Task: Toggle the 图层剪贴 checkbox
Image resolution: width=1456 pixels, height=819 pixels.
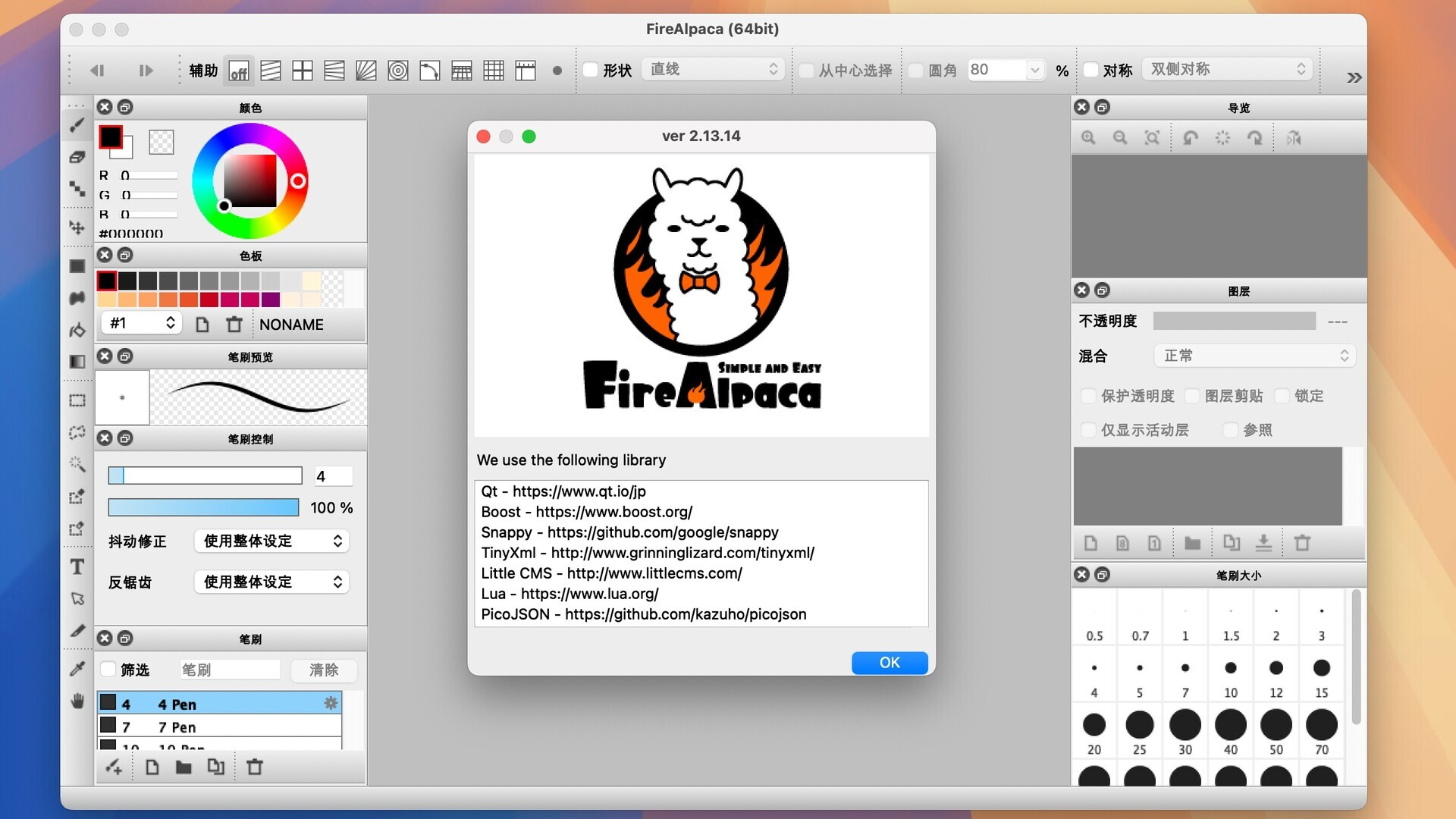Action: pyautogui.click(x=1192, y=396)
